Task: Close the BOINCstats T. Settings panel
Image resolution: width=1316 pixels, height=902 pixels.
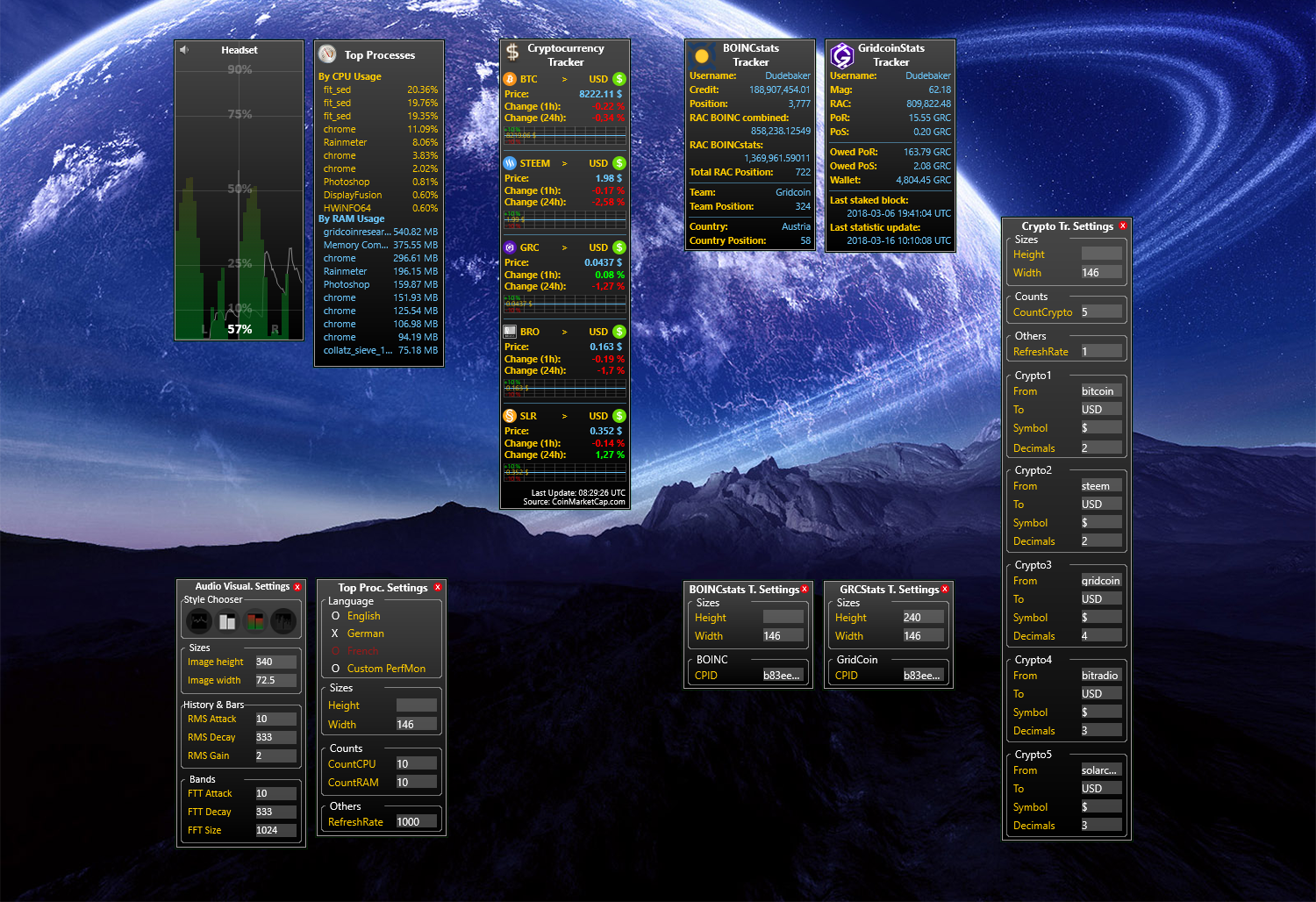Action: coord(805,589)
